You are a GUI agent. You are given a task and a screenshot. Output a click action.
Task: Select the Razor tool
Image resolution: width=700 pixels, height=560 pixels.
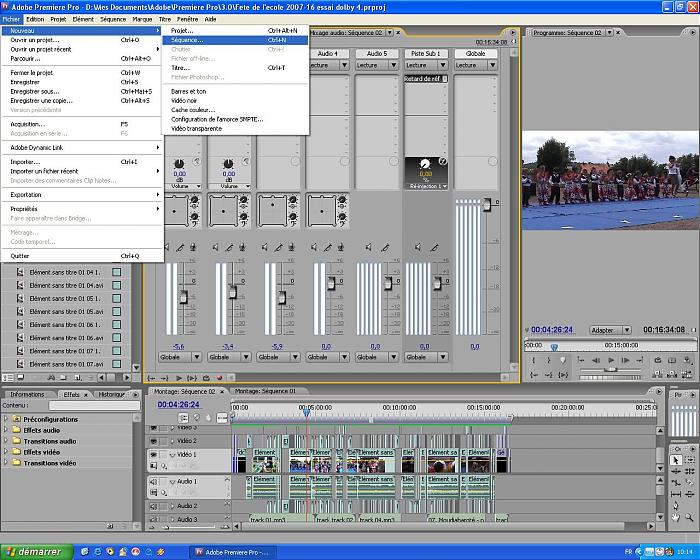689,483
